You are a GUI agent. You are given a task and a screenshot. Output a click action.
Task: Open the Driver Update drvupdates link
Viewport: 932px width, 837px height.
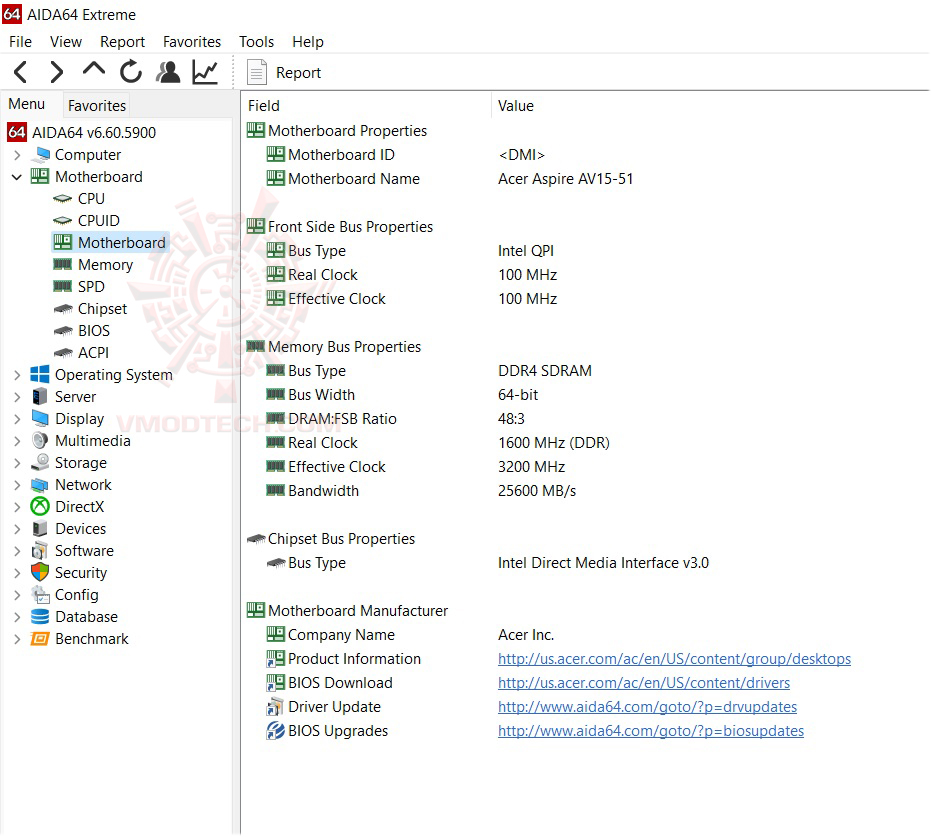647,707
